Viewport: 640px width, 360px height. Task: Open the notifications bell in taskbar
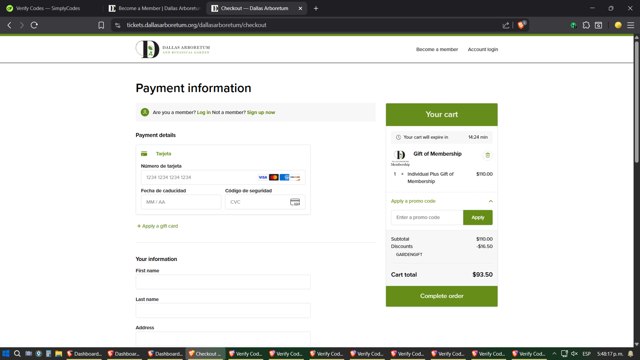(631, 354)
